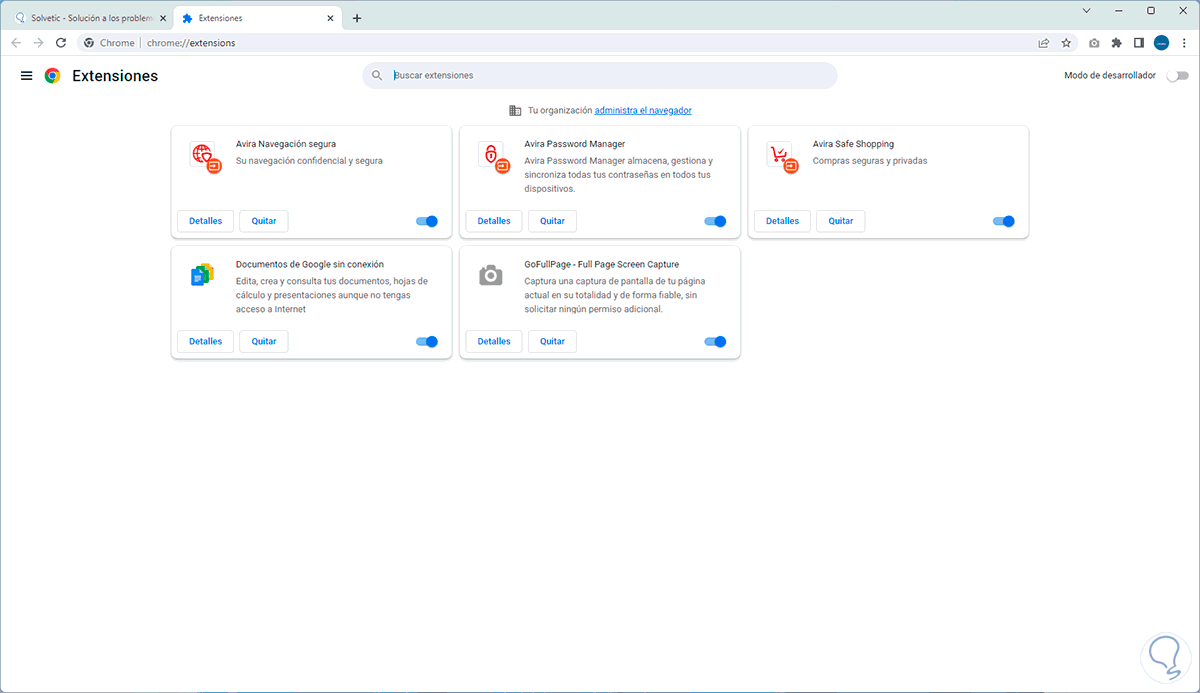Open the extensions puzzle toolbar icon
Image resolution: width=1200 pixels, height=693 pixels.
pyautogui.click(x=1117, y=43)
